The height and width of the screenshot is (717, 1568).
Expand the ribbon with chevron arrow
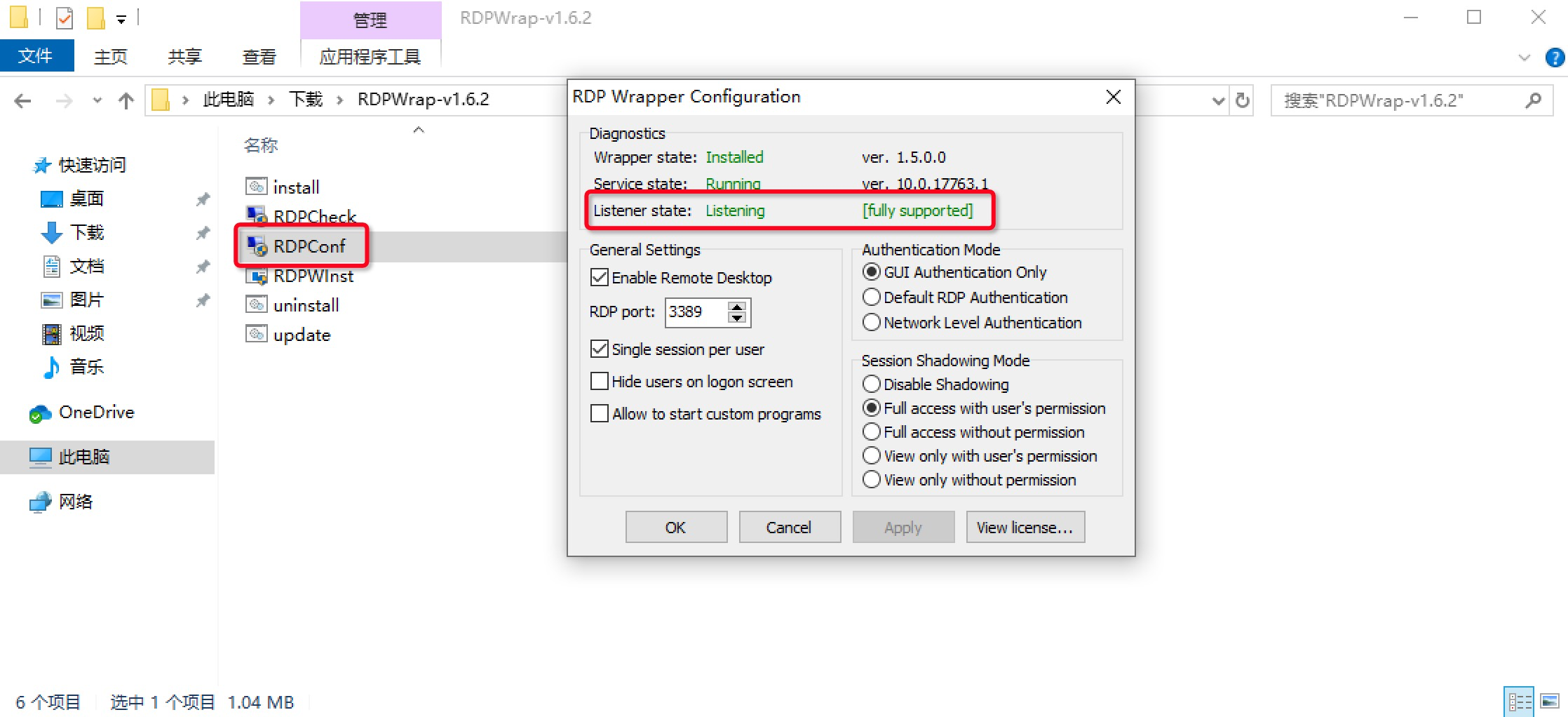[1524, 58]
